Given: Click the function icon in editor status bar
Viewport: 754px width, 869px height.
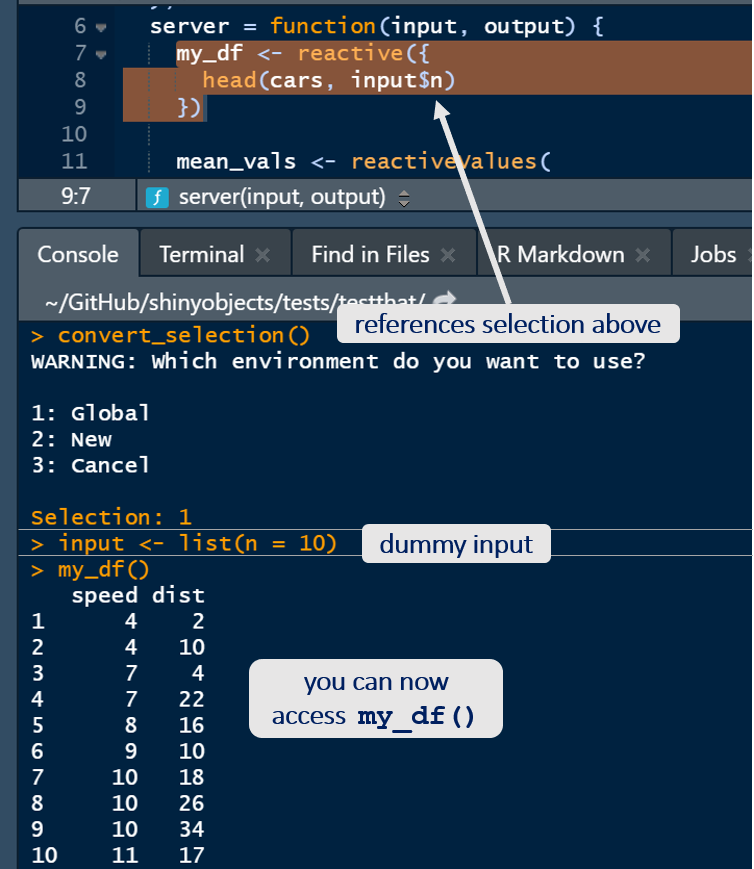Looking at the screenshot, I should point(157,197).
